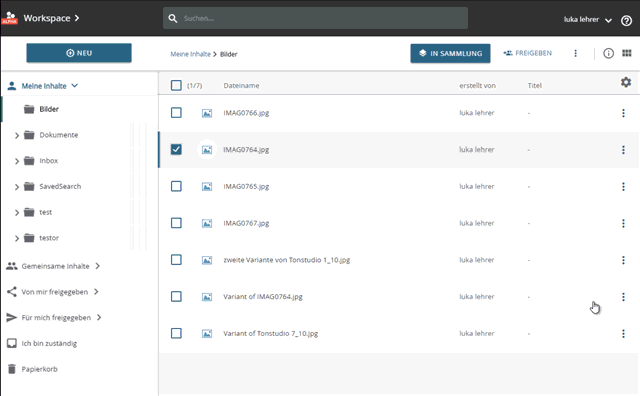Screen dimensions: 640x396
Task: Check the box for IMAG0767.jpg
Action: tap(176, 223)
